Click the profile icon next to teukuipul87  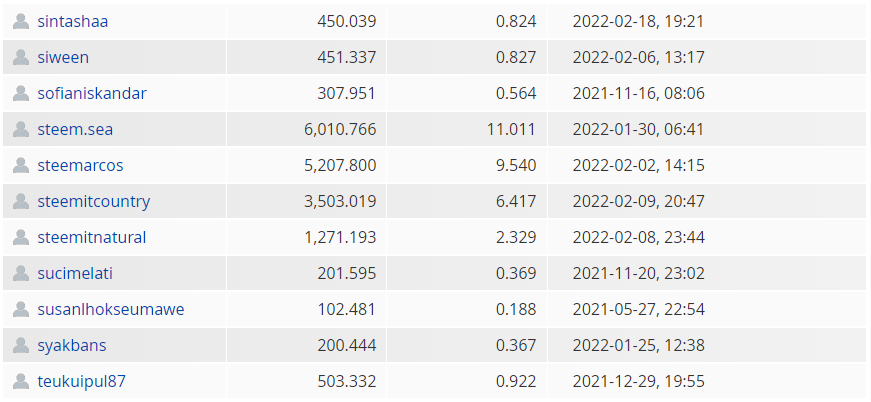pos(21,381)
